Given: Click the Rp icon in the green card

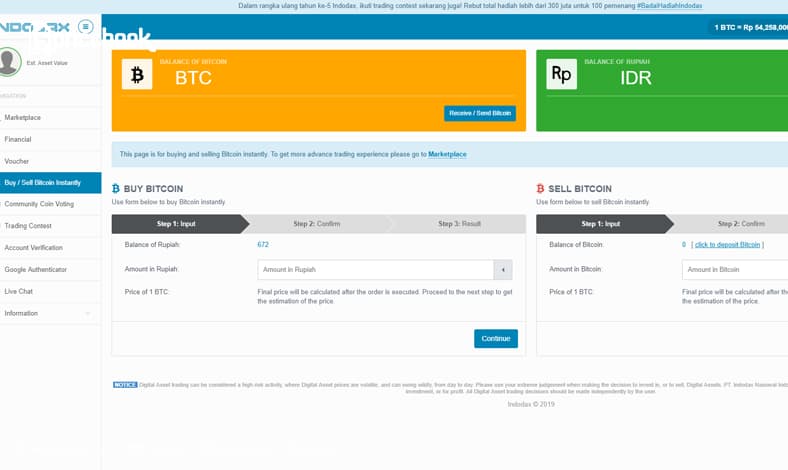Looking at the screenshot, I should click(x=561, y=74).
